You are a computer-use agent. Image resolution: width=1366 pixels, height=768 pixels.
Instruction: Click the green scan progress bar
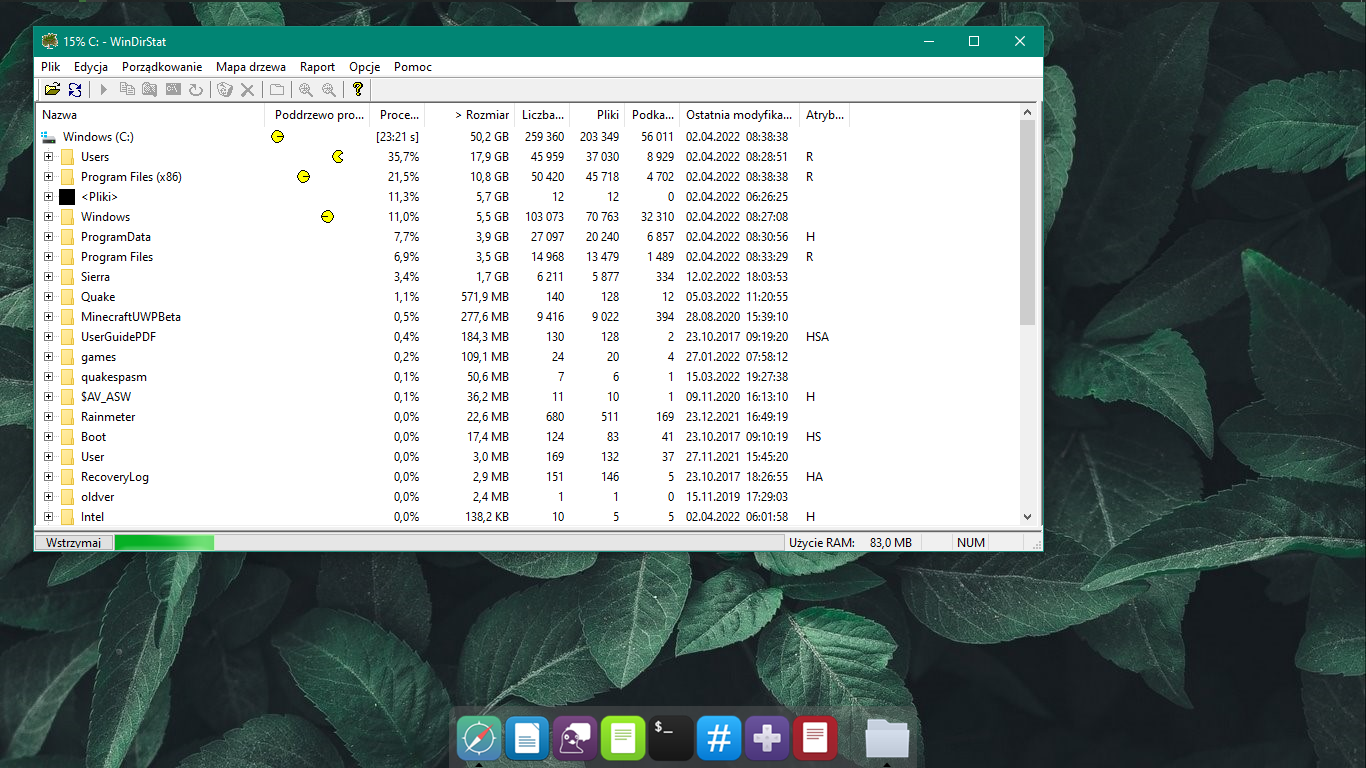click(x=164, y=543)
